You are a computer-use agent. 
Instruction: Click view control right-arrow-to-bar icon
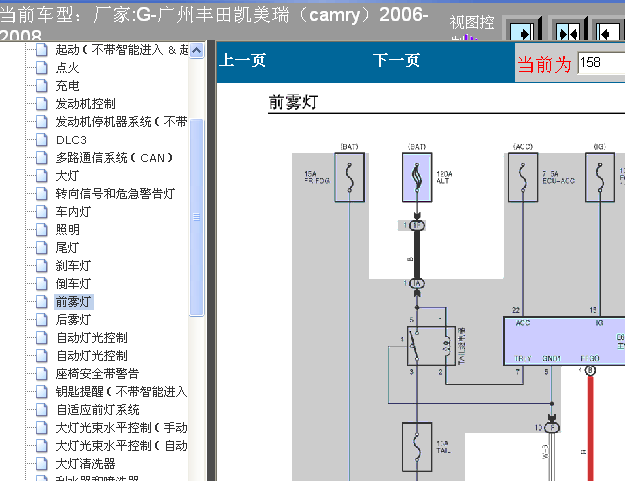(x=522, y=33)
